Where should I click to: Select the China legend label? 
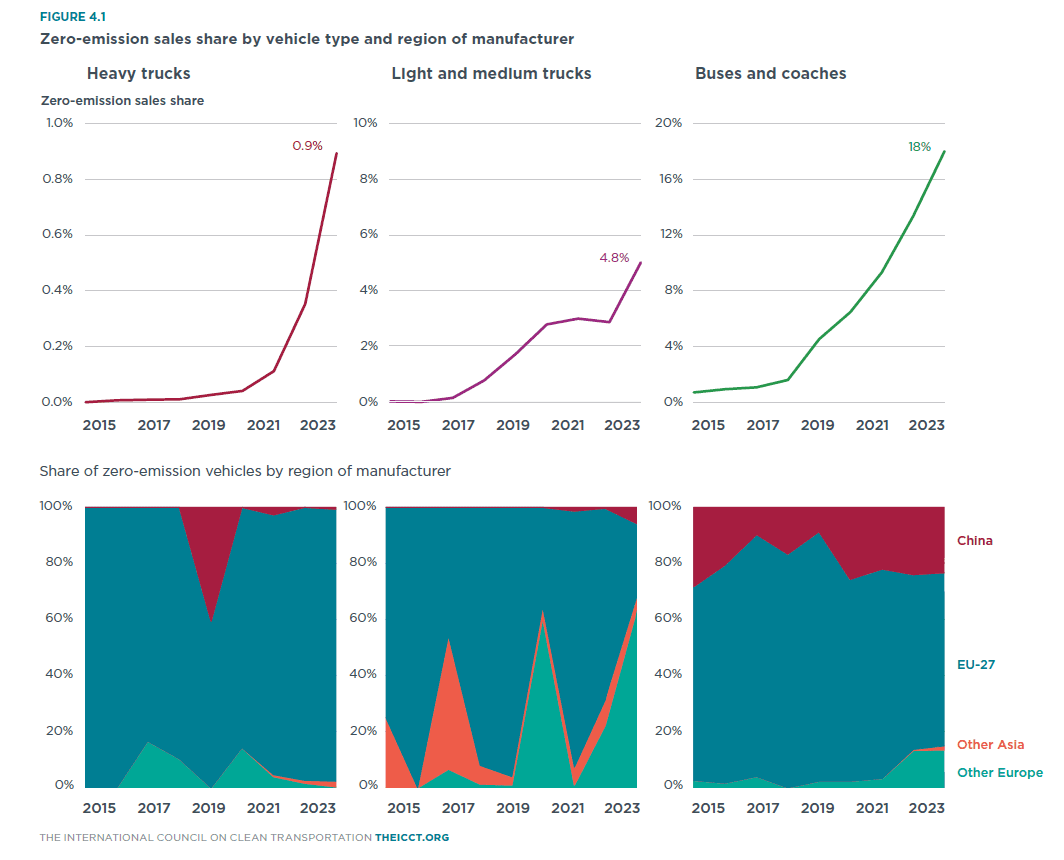tap(975, 541)
